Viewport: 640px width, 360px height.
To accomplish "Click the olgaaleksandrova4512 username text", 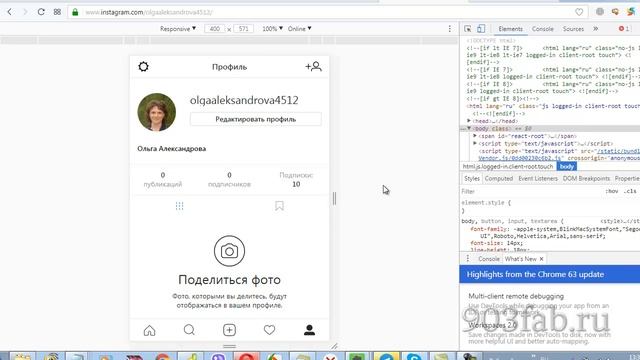I will coord(244,100).
